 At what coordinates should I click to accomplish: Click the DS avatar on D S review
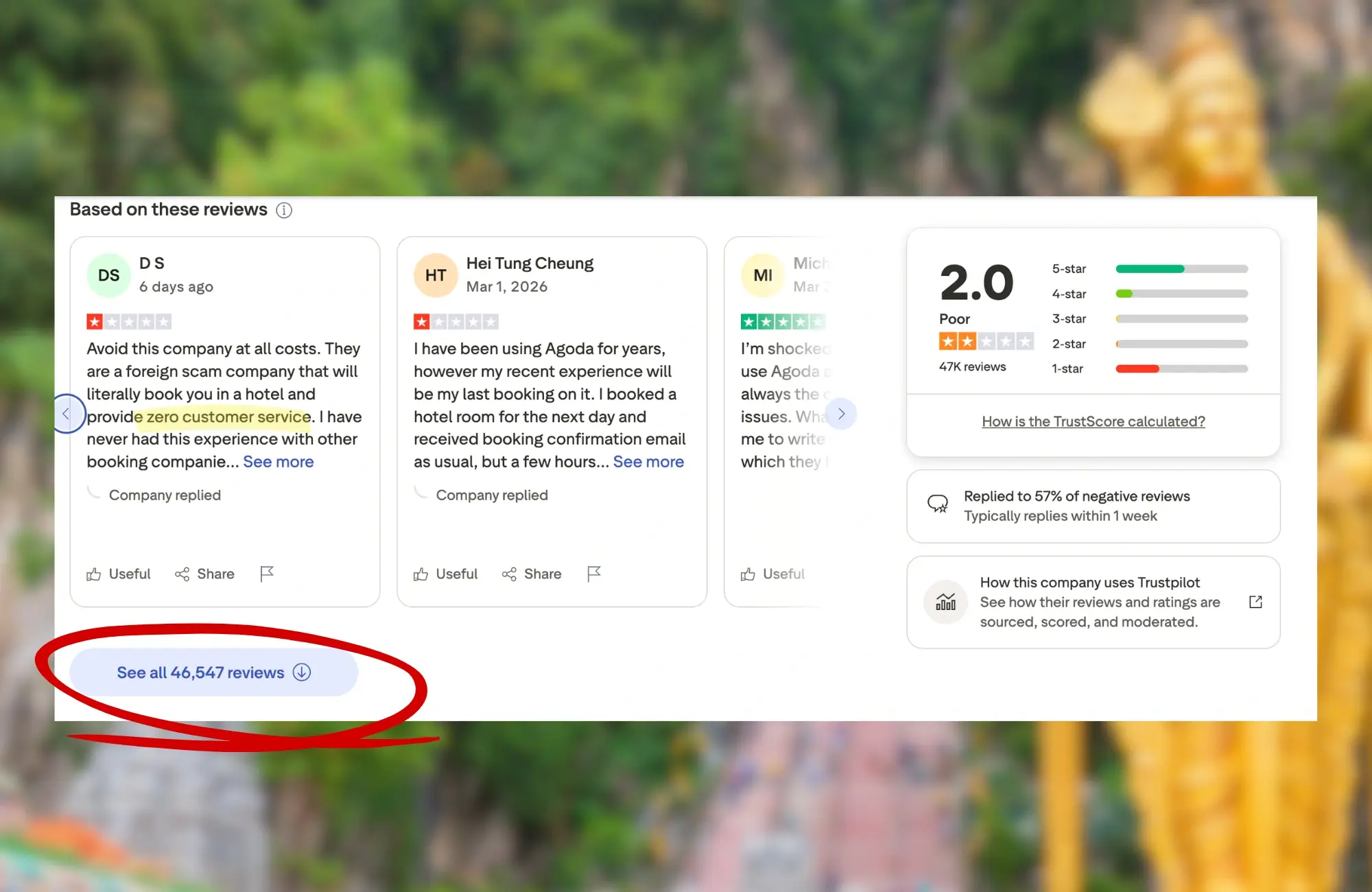108,275
